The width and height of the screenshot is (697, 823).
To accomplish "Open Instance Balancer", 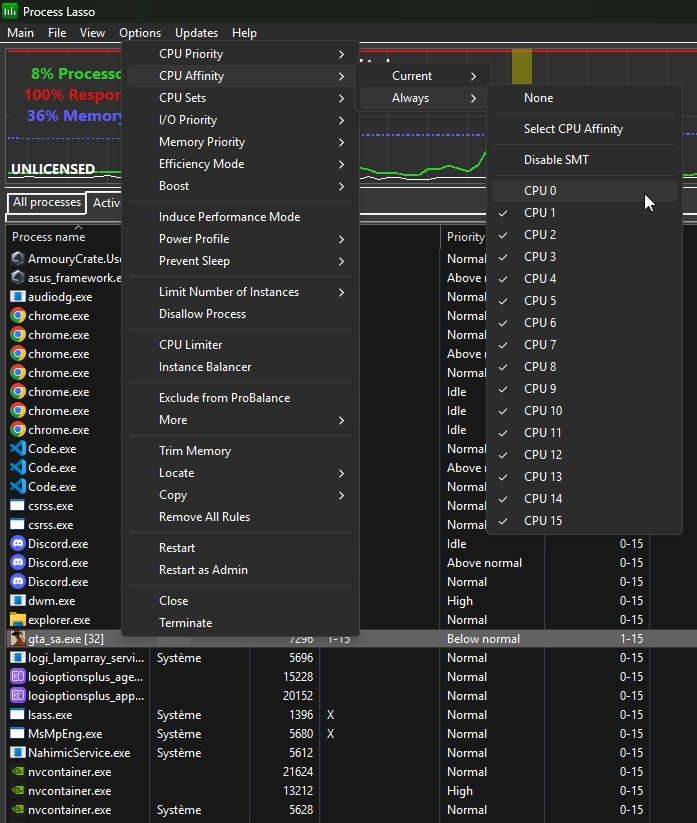I will [240, 367].
